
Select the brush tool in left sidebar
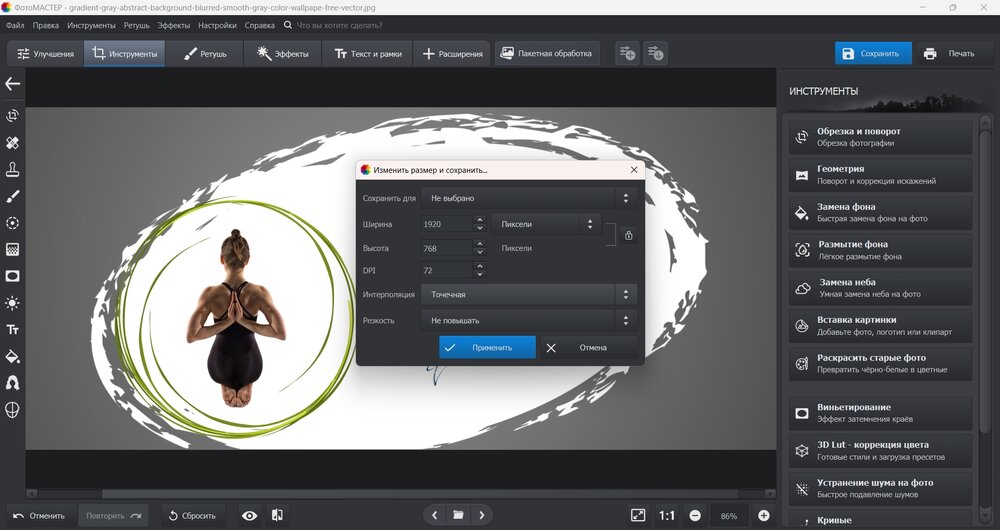coord(13,196)
